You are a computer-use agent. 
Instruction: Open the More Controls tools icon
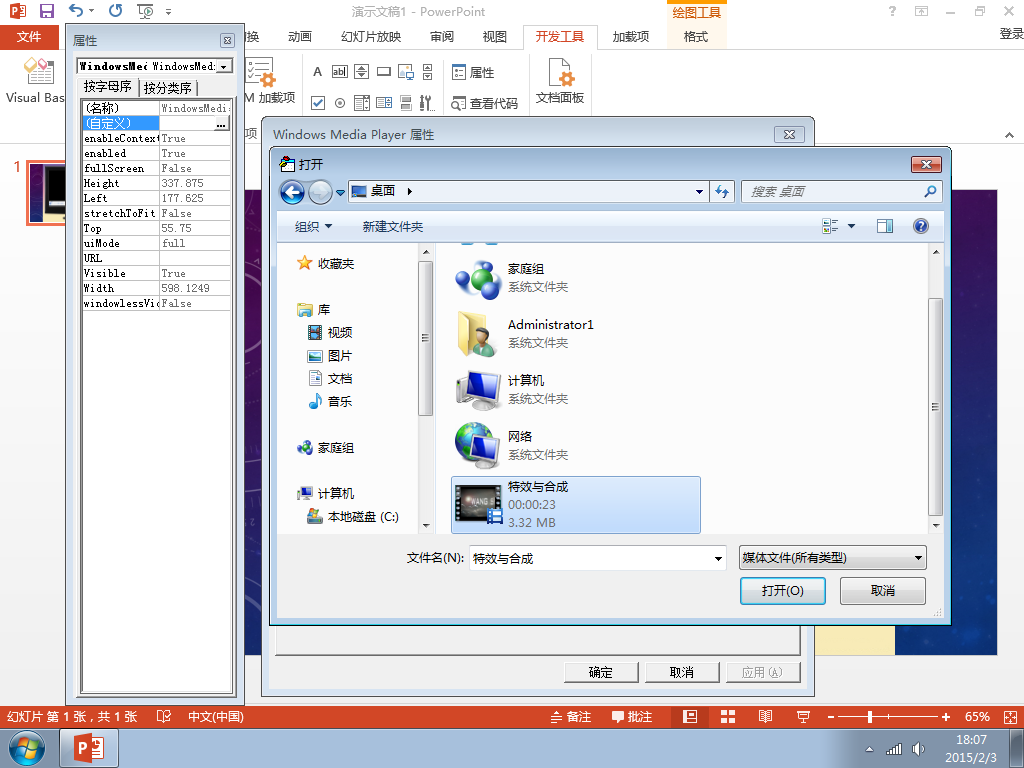pyautogui.click(x=426, y=103)
